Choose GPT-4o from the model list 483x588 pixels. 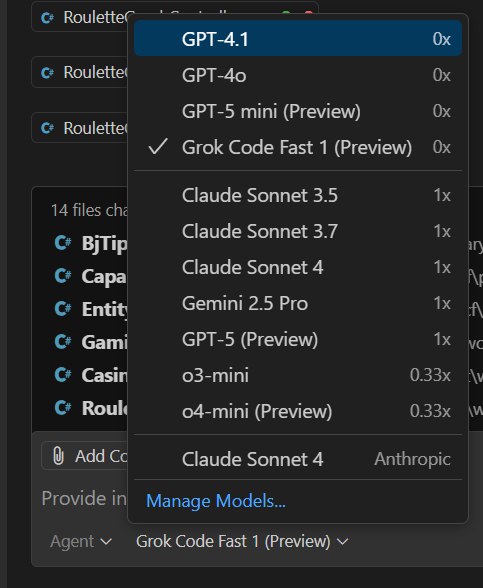coord(298,75)
